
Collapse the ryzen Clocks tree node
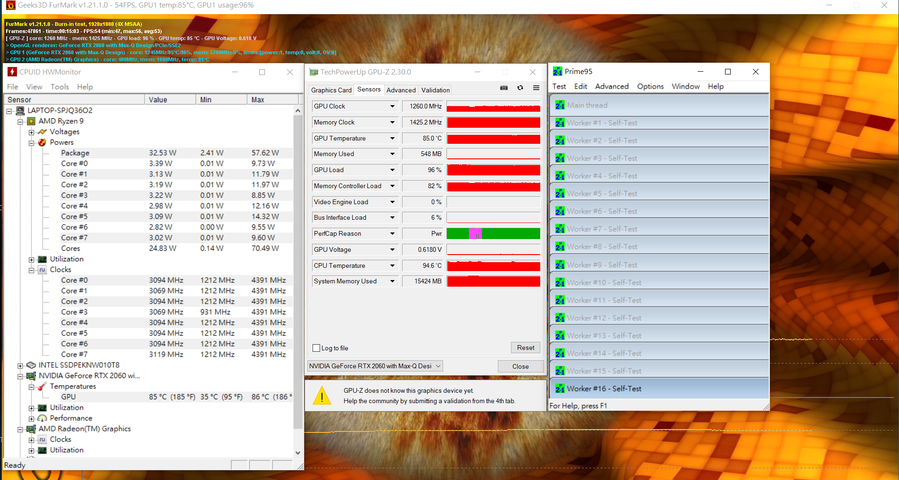(x=31, y=270)
